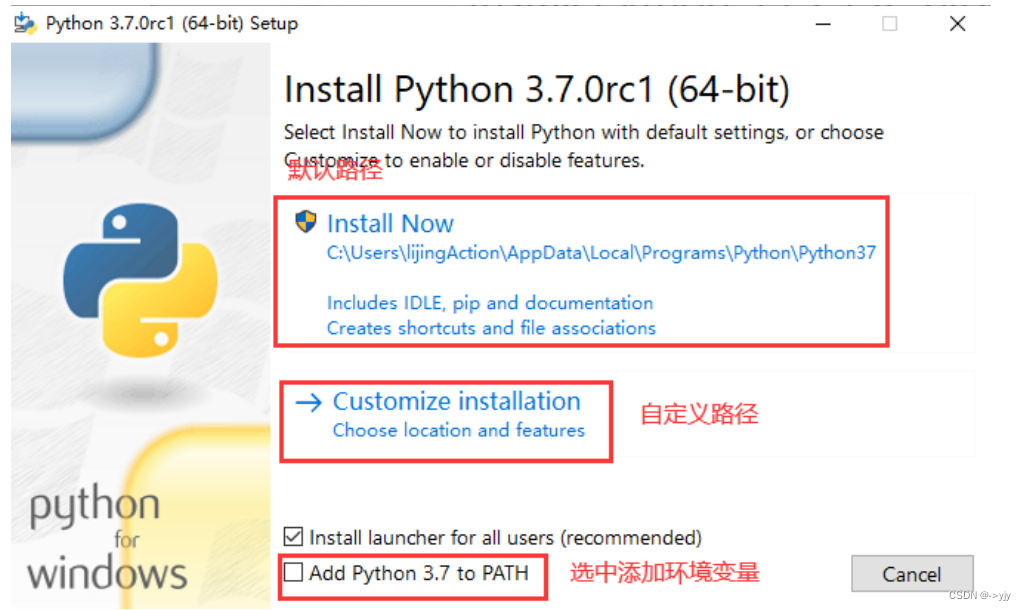Minimize the Setup window
The height and width of the screenshot is (610, 1026).
click(x=823, y=24)
